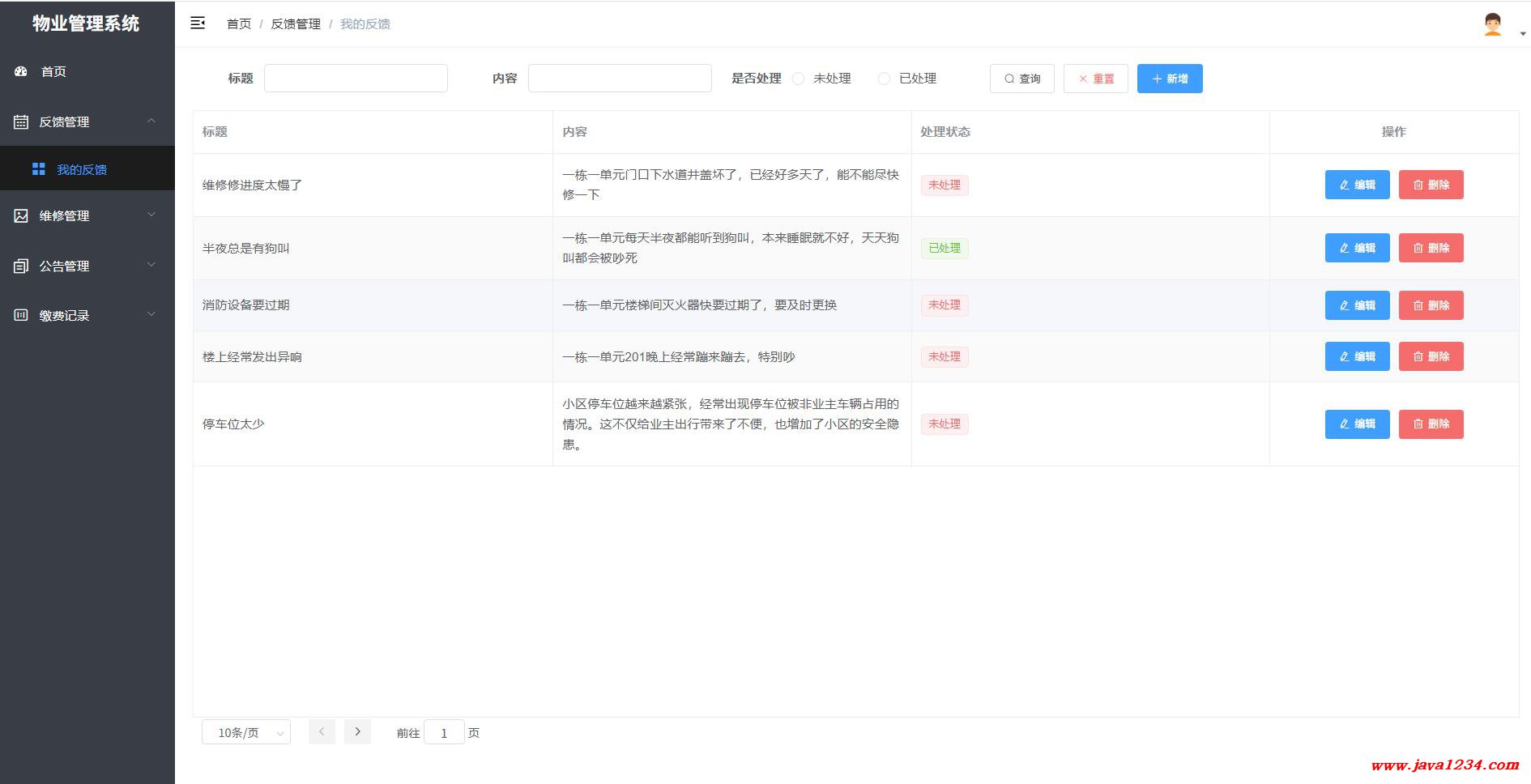This screenshot has height=784, width=1531.
Task: Click the blue 新增 button
Action: 1169,79
